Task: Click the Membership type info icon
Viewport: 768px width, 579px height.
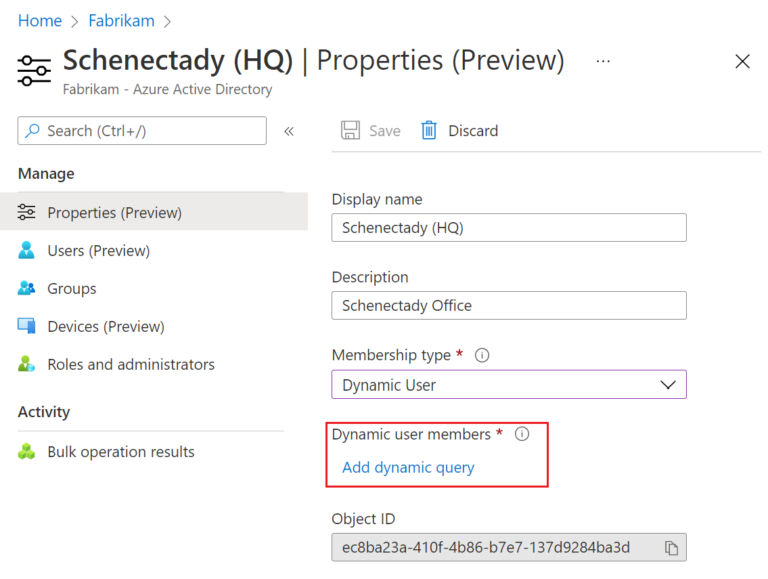Action: pyautogui.click(x=482, y=355)
